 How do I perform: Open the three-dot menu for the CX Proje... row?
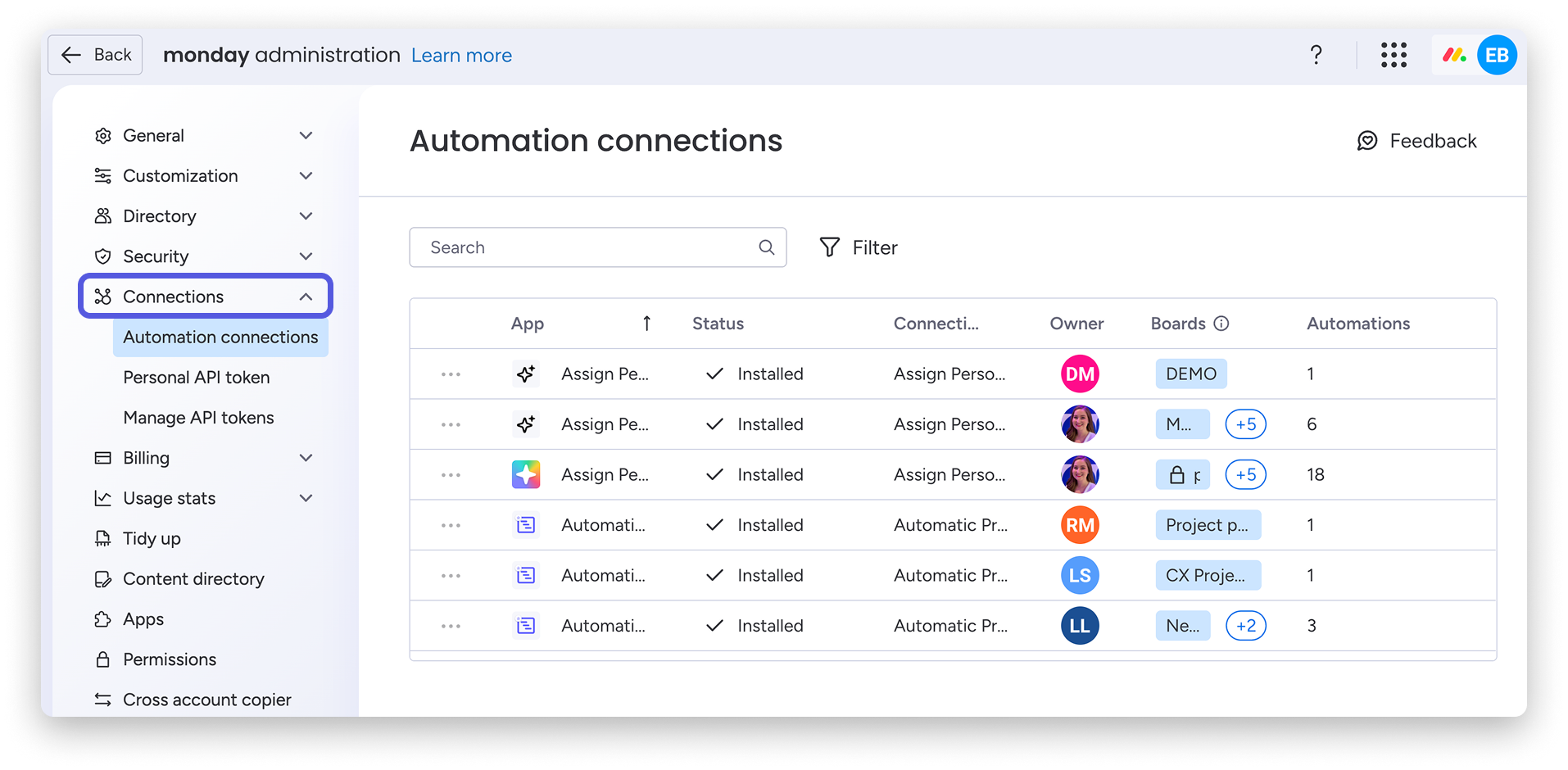[451, 576]
